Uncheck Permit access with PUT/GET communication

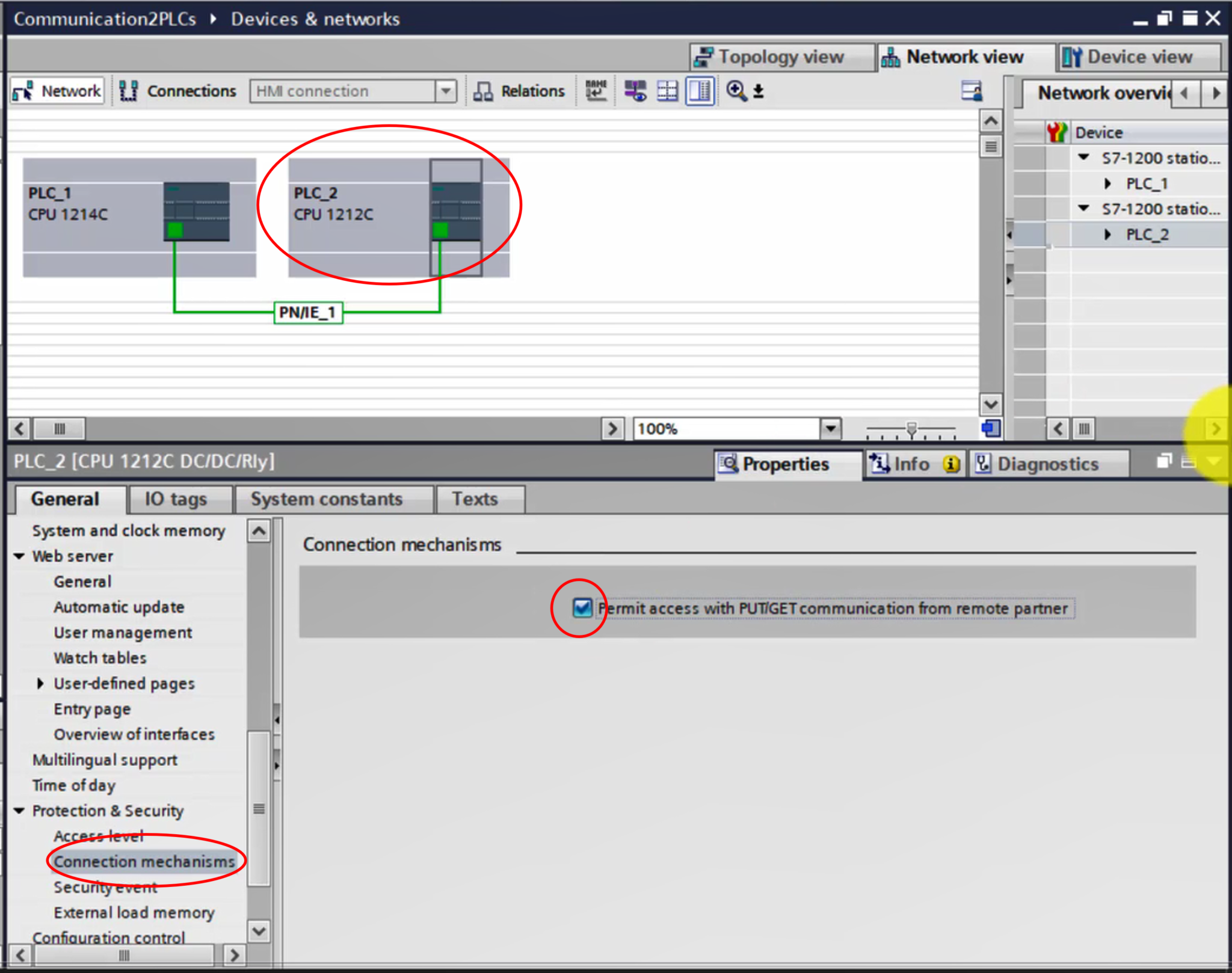[x=581, y=608]
